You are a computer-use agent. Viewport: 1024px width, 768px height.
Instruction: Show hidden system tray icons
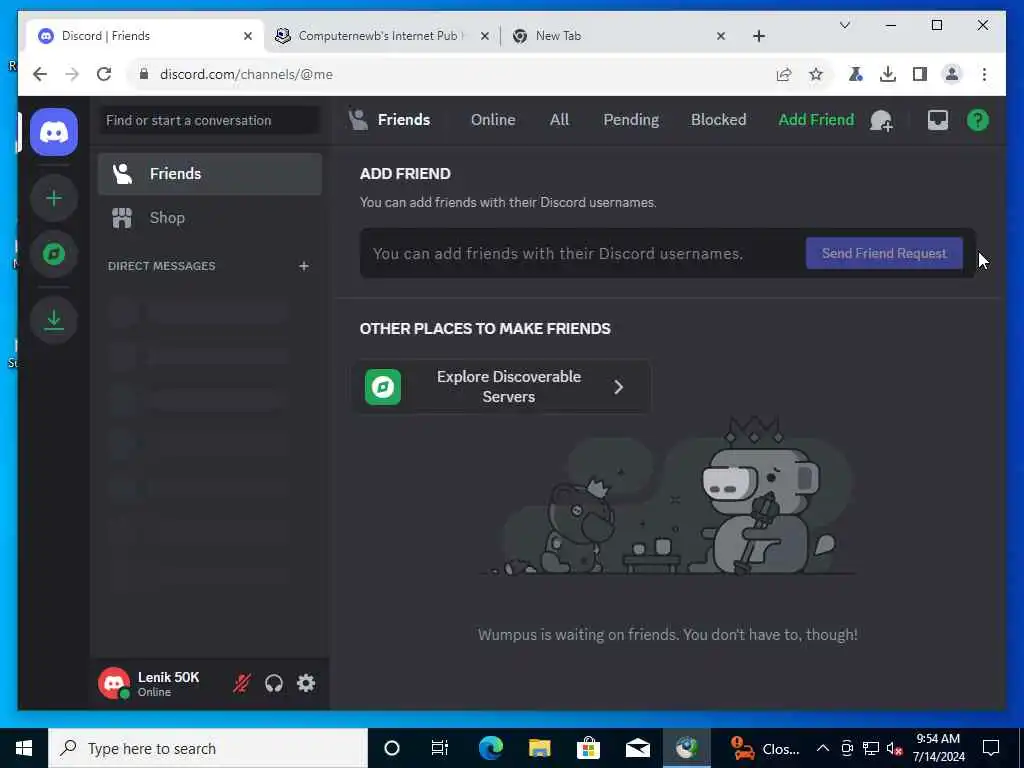pyautogui.click(x=823, y=748)
